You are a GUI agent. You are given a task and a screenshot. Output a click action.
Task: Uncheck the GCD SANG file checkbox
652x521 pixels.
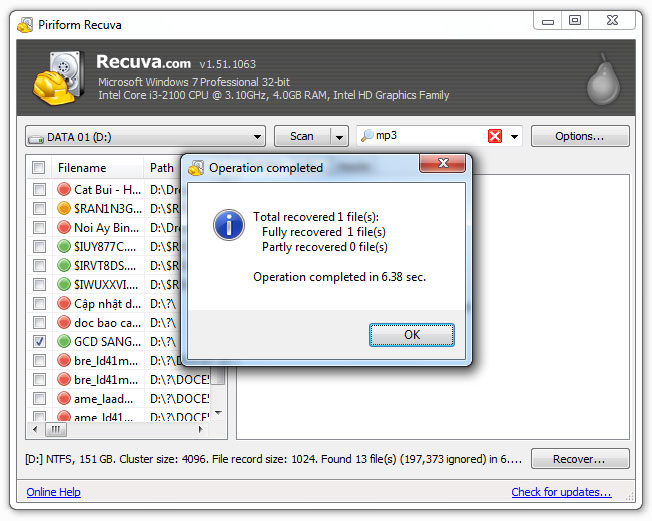click(x=39, y=341)
